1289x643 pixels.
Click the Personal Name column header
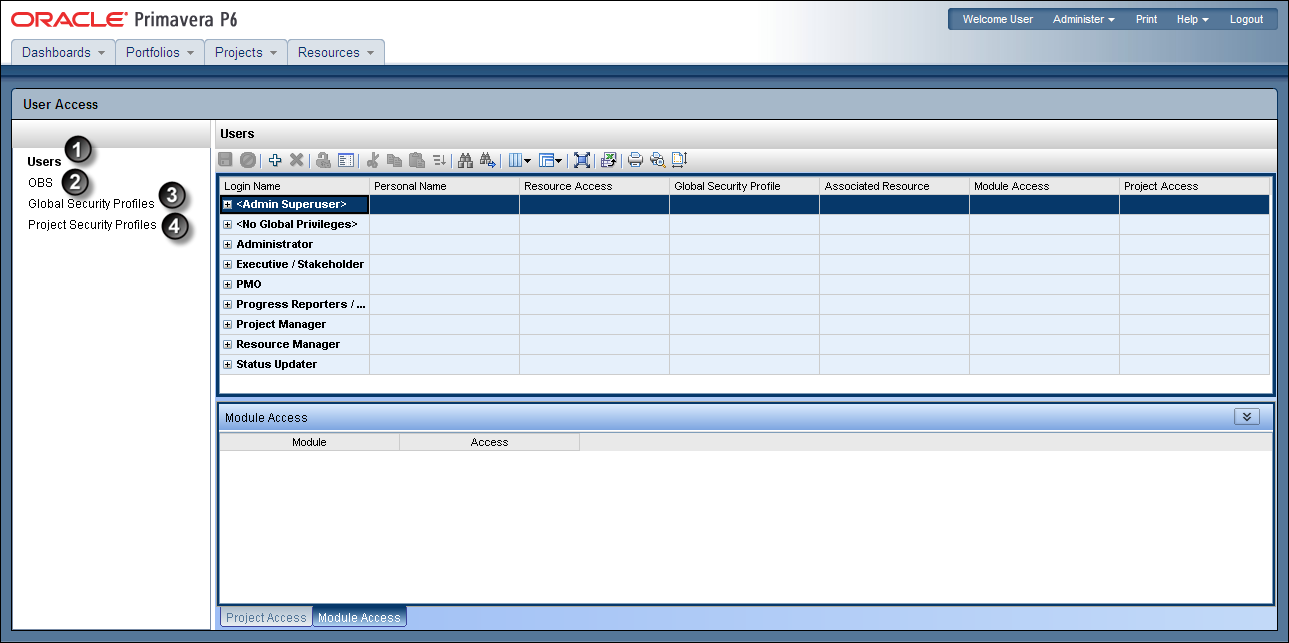(x=444, y=186)
